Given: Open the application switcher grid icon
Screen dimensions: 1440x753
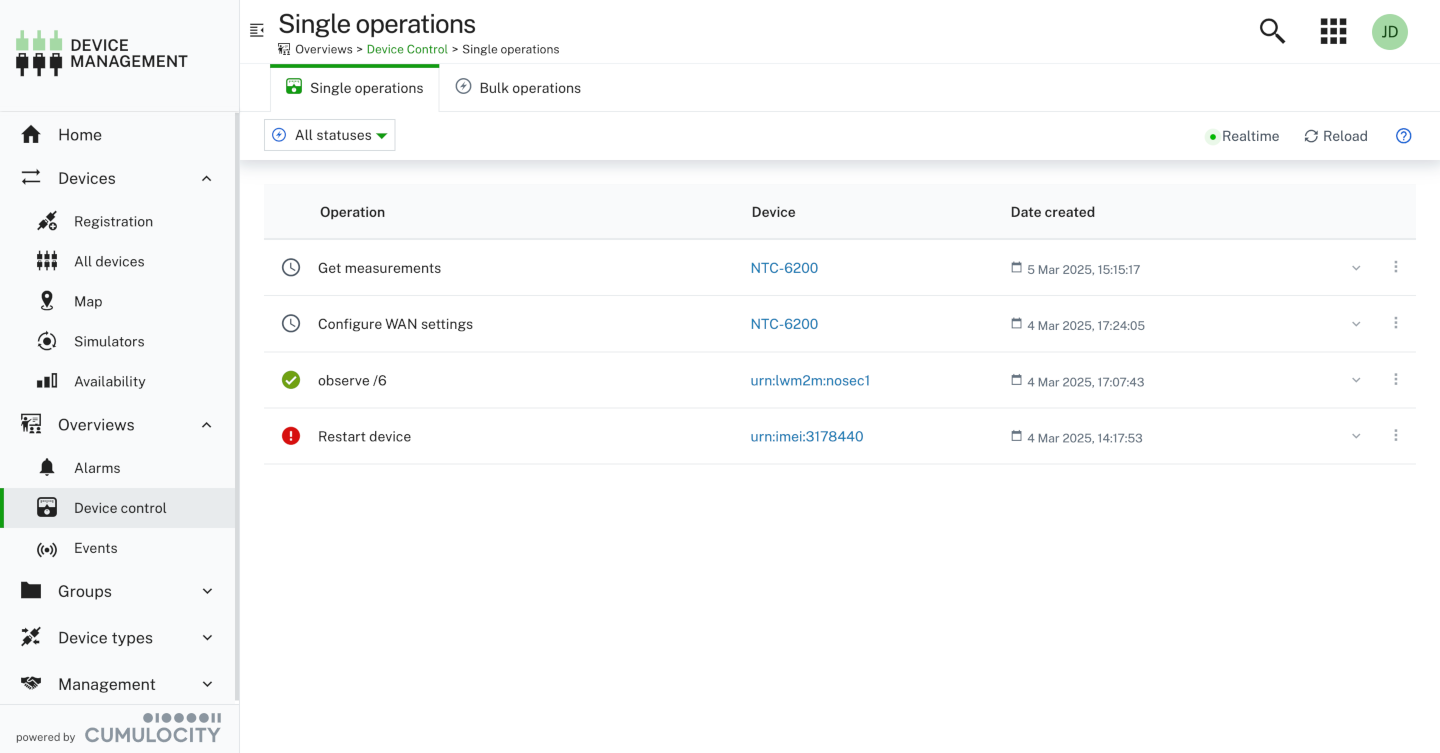Looking at the screenshot, I should point(1333,31).
